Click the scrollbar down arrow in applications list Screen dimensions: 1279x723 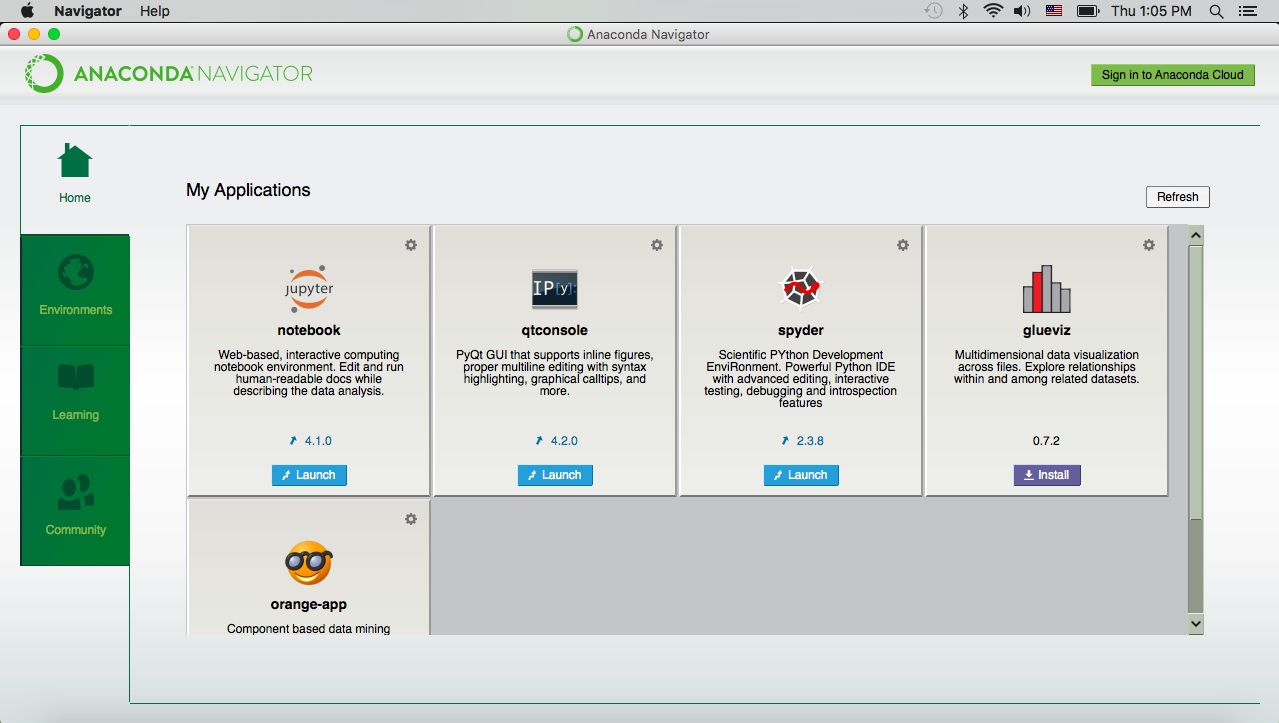coord(1196,623)
